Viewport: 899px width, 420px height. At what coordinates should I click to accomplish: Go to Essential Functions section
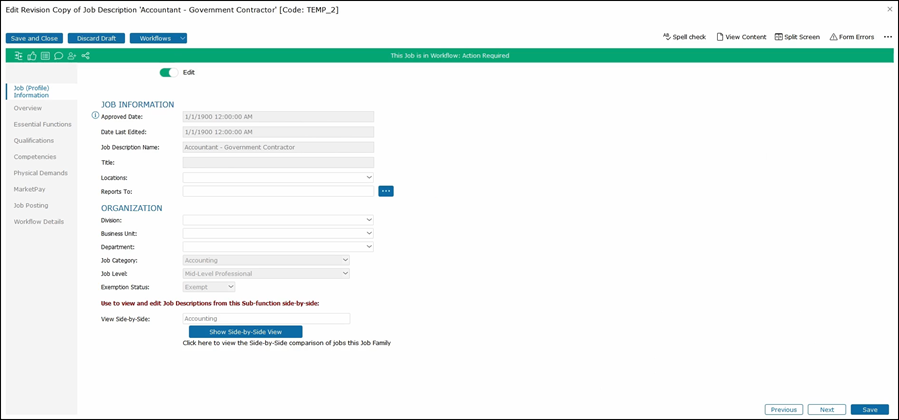(x=42, y=124)
